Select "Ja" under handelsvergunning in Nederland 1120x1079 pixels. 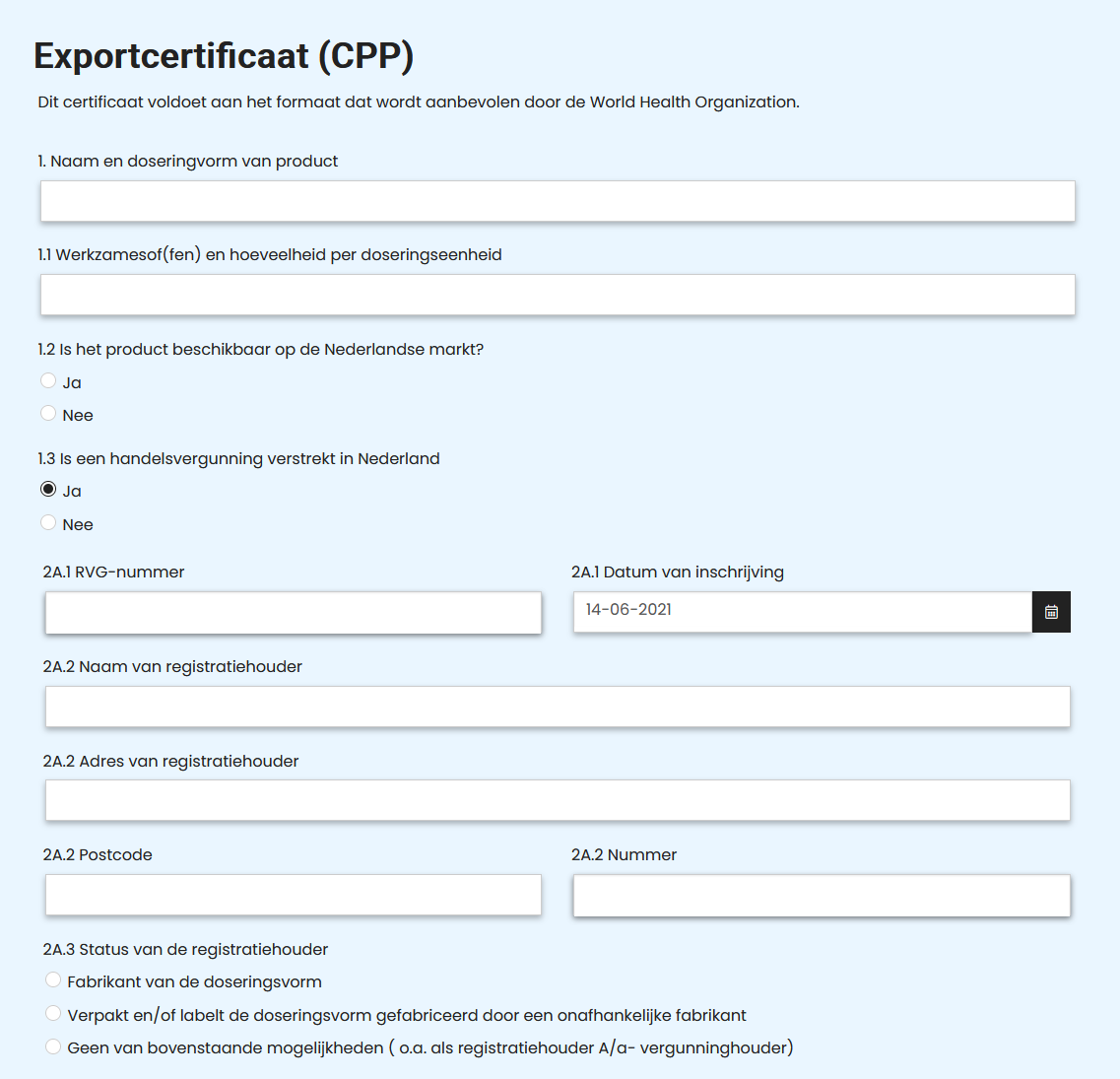tap(48, 490)
